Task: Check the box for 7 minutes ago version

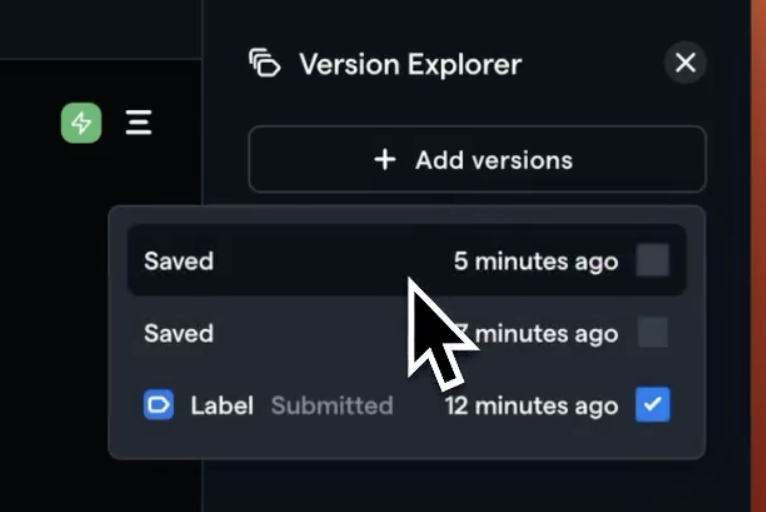Action: [x=653, y=332]
